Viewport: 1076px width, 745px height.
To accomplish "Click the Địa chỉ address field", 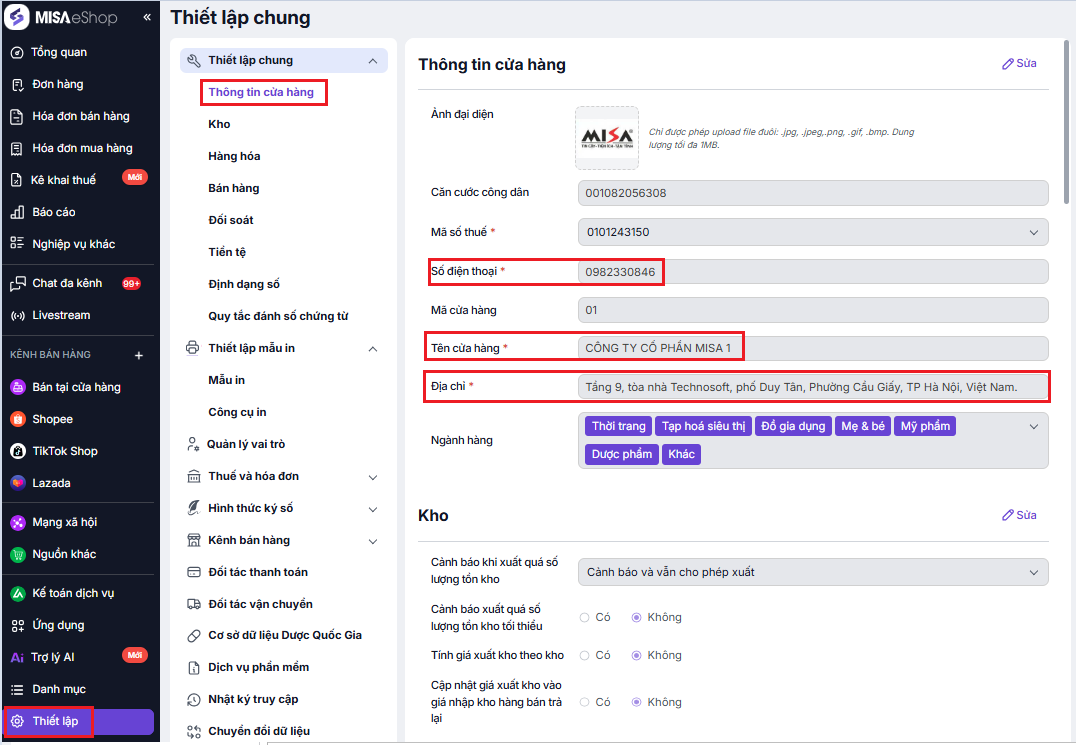I will (x=813, y=387).
